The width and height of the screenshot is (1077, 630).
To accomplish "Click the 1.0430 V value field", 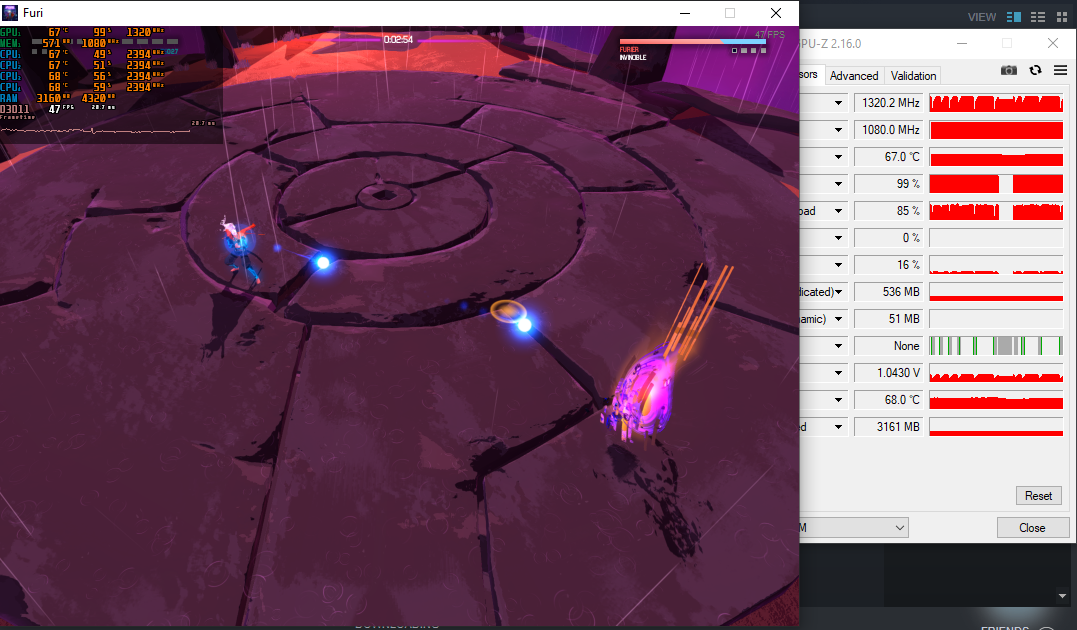I will coord(889,373).
